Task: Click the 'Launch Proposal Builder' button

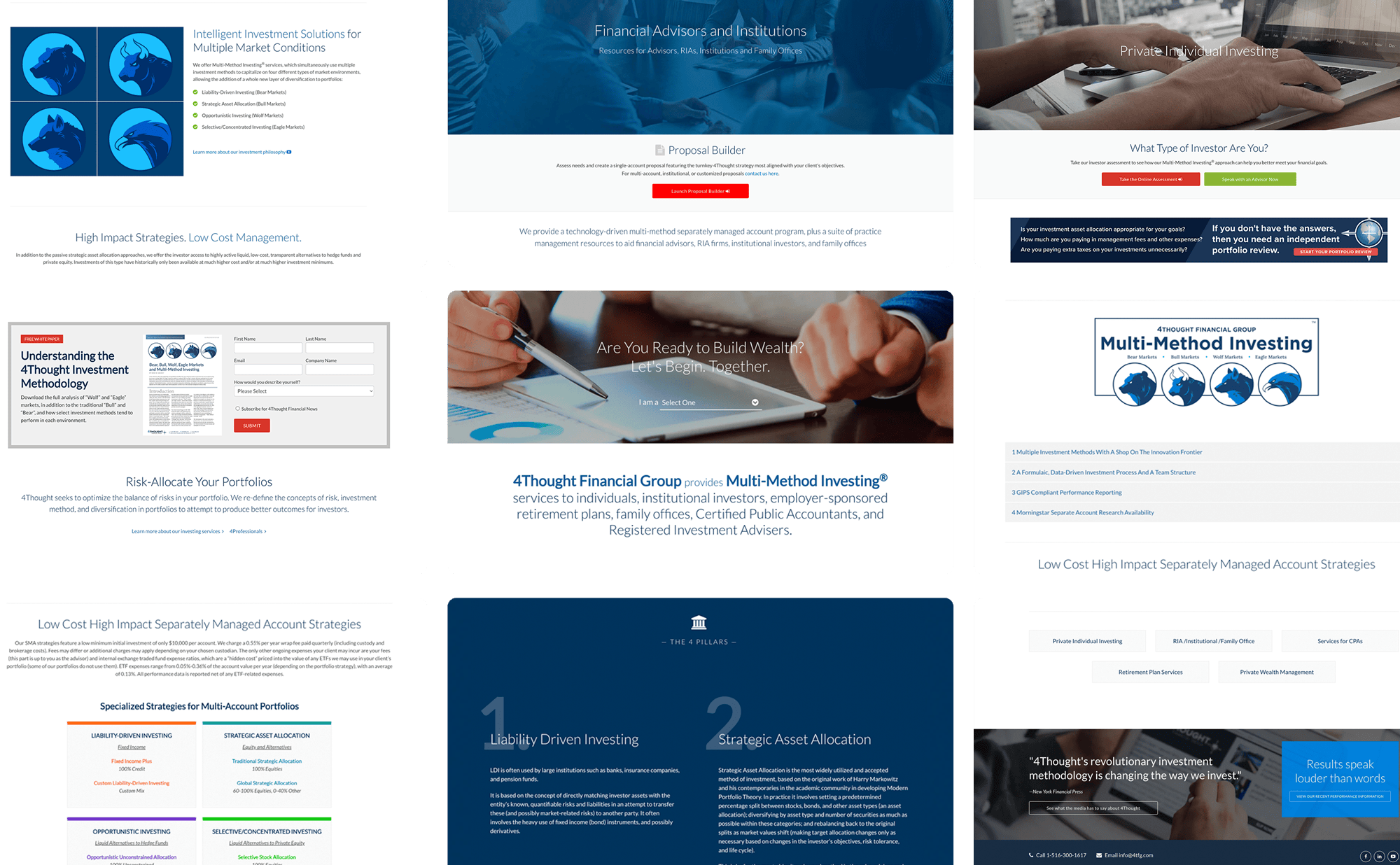Action: (x=700, y=191)
